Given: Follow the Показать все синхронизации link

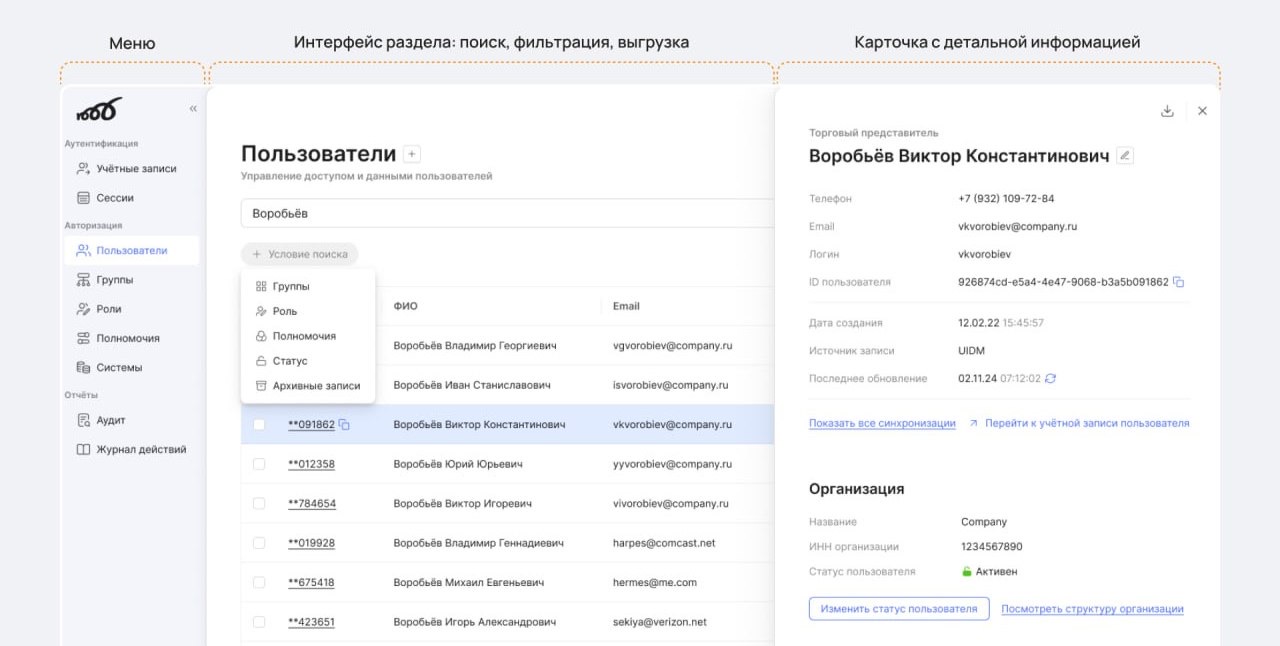Looking at the screenshot, I should click(882, 424).
